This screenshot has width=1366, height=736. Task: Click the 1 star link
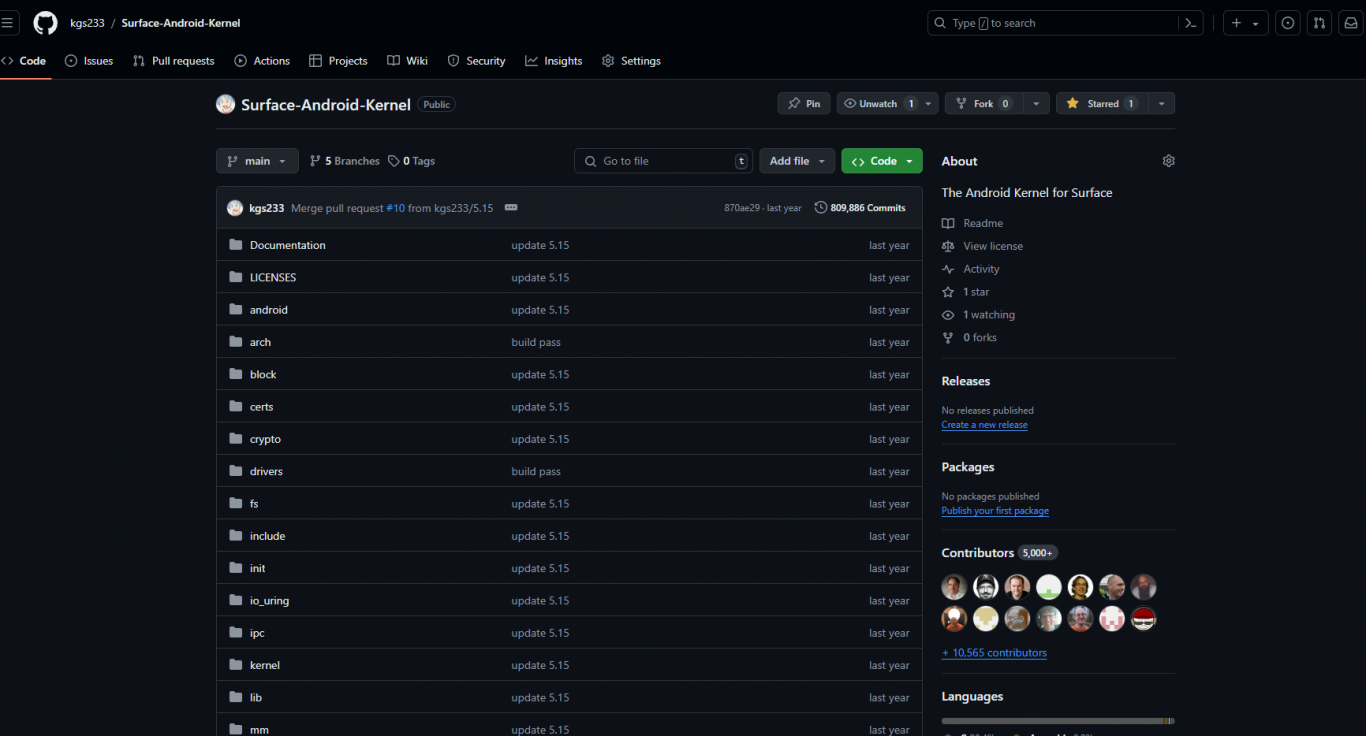(966, 292)
